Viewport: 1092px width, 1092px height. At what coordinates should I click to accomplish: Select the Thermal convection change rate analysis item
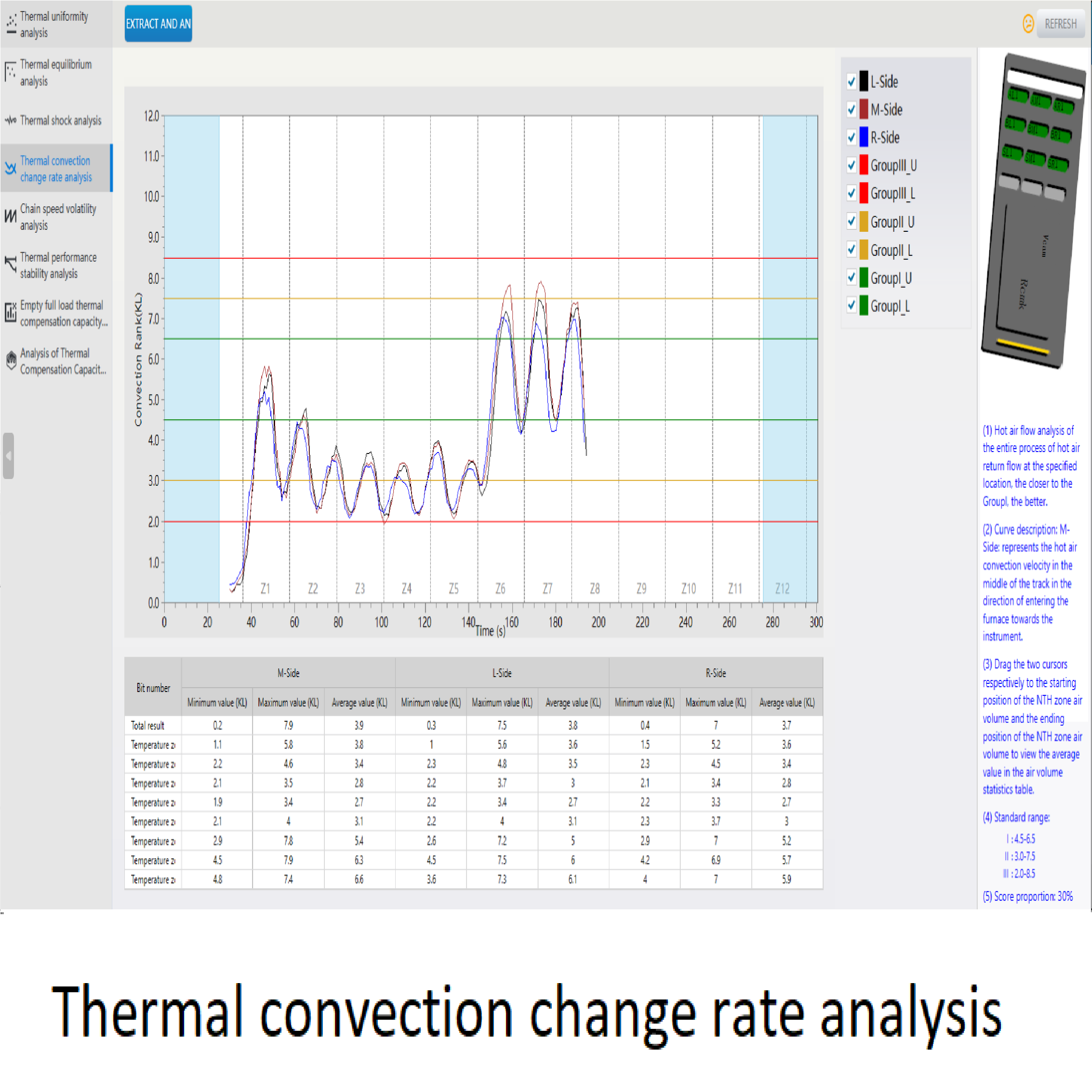[56, 169]
